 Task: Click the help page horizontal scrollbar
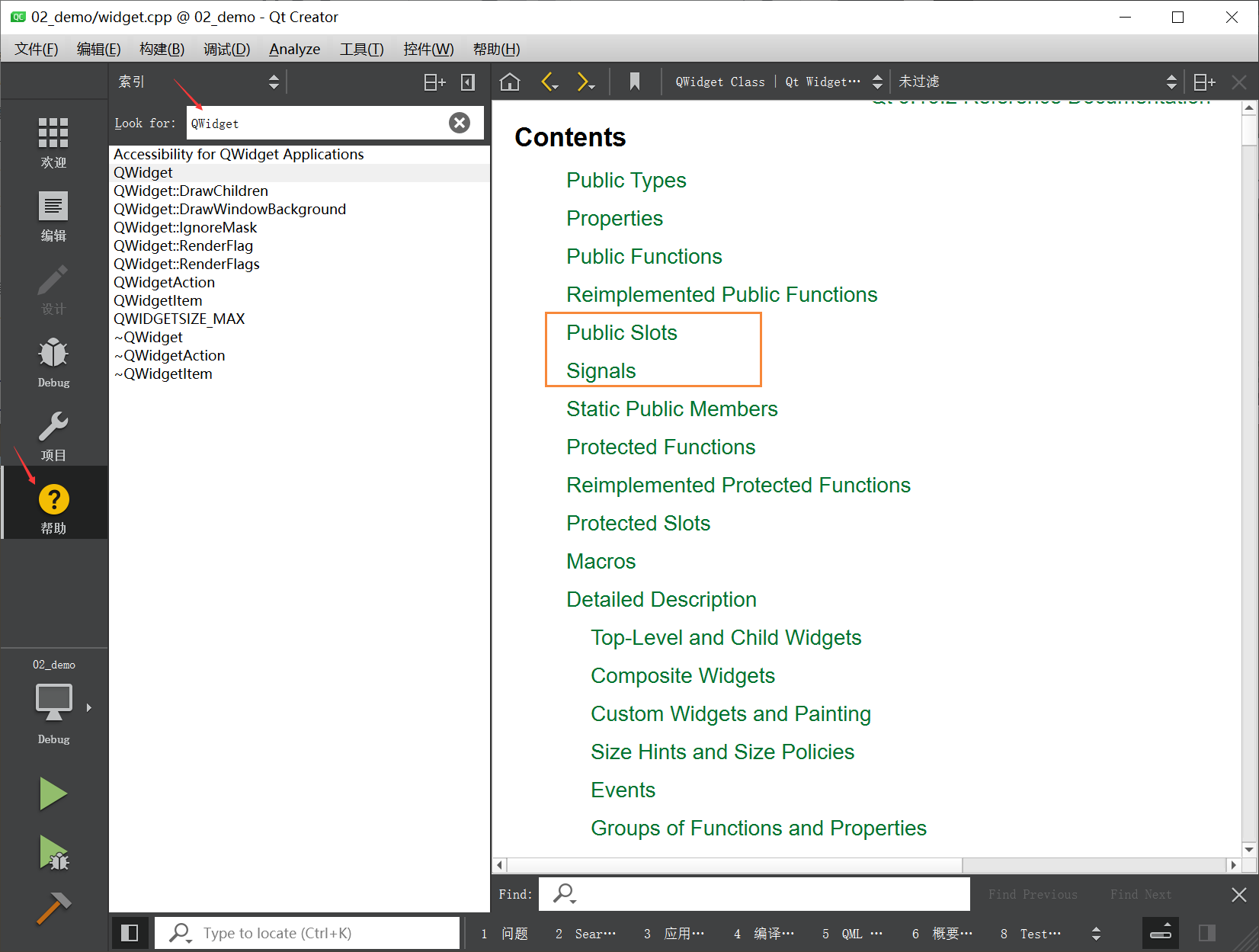pyautogui.click(x=867, y=865)
